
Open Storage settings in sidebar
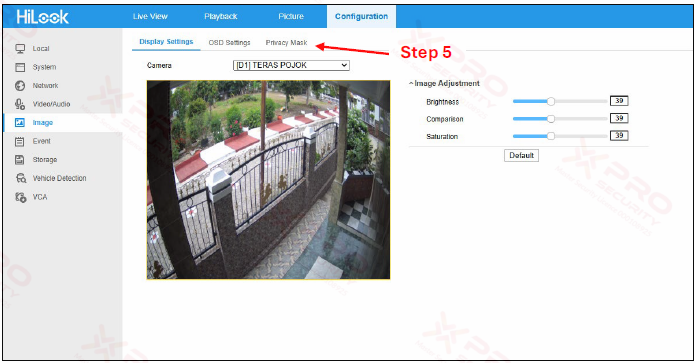(x=45, y=160)
